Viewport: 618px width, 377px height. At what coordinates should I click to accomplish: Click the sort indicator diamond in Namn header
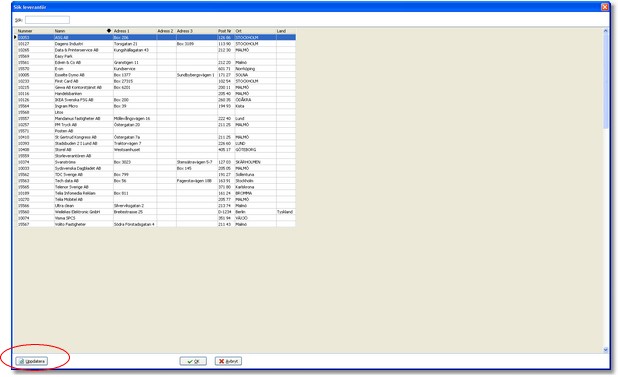[109, 31]
